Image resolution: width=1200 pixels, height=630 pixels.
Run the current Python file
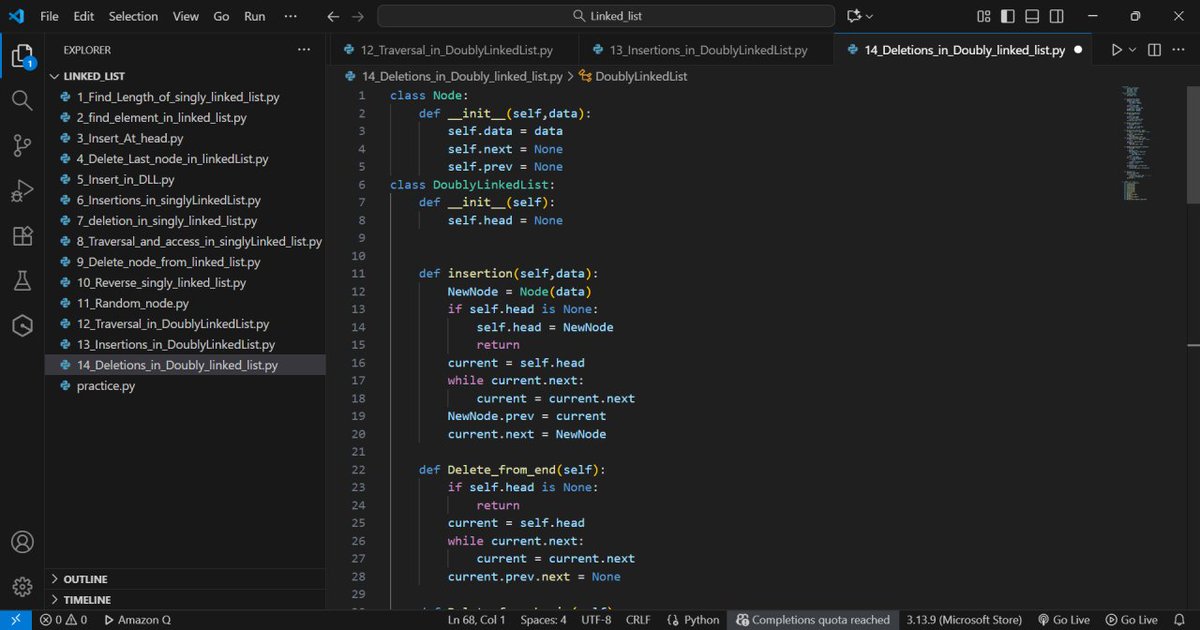coord(1116,49)
